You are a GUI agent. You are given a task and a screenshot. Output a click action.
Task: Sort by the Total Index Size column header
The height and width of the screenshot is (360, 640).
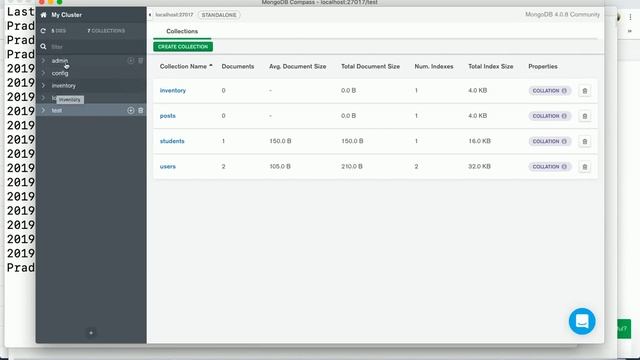[491, 66]
